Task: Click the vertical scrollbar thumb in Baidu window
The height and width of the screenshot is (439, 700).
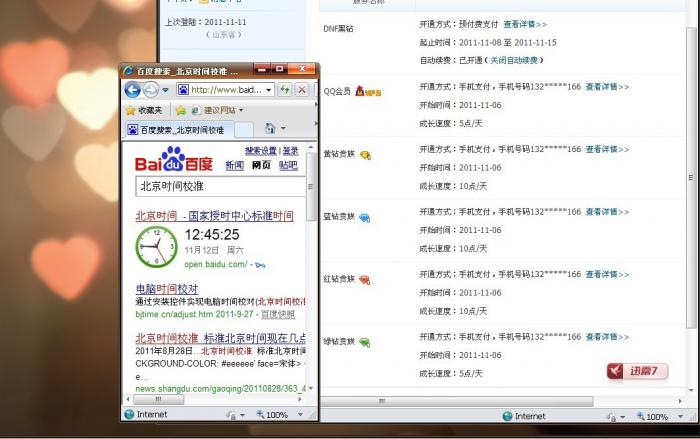Action: pos(311,186)
